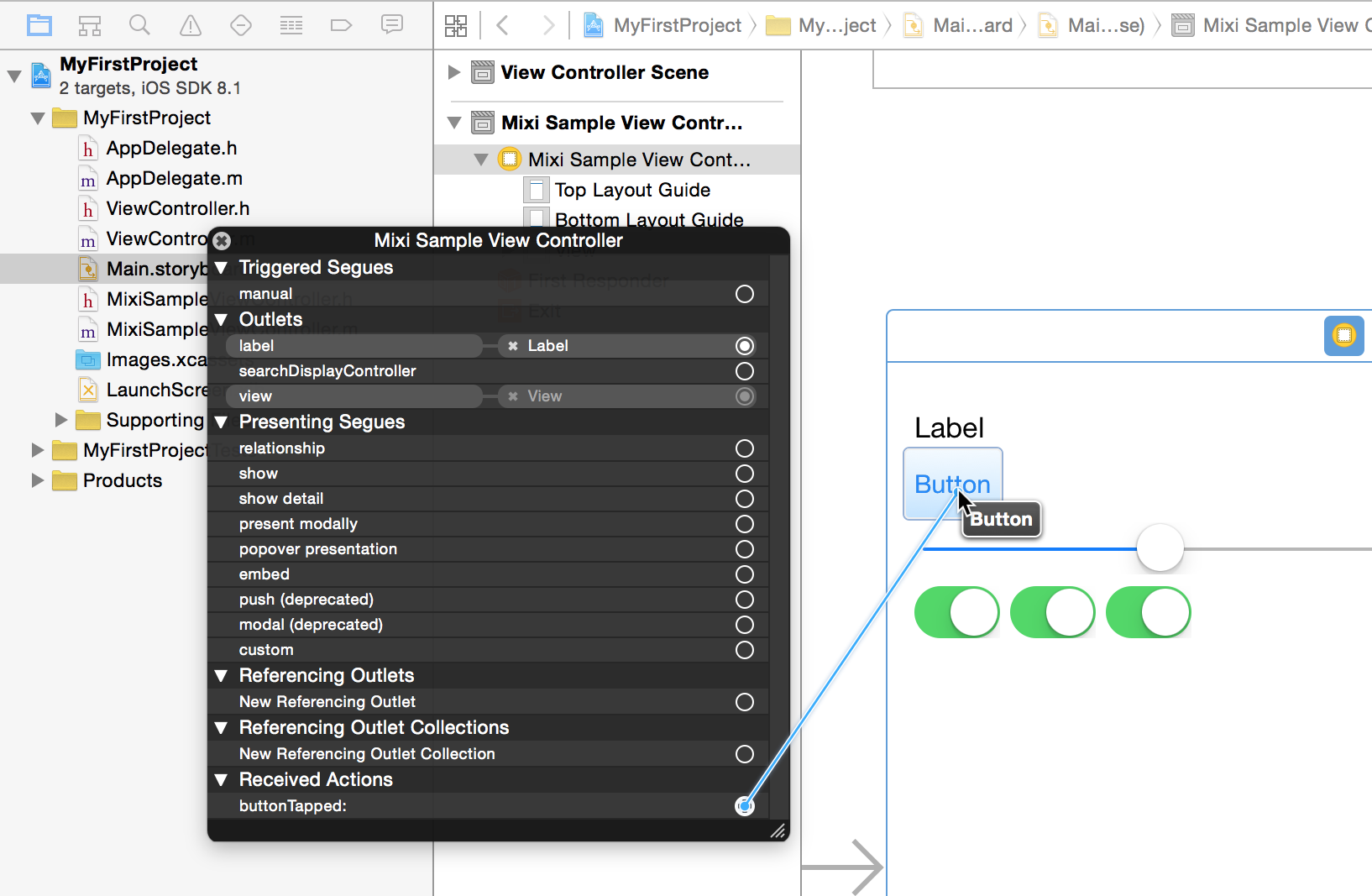
Task: Open the Symbol navigator hierarchy icon
Action: tap(90, 25)
